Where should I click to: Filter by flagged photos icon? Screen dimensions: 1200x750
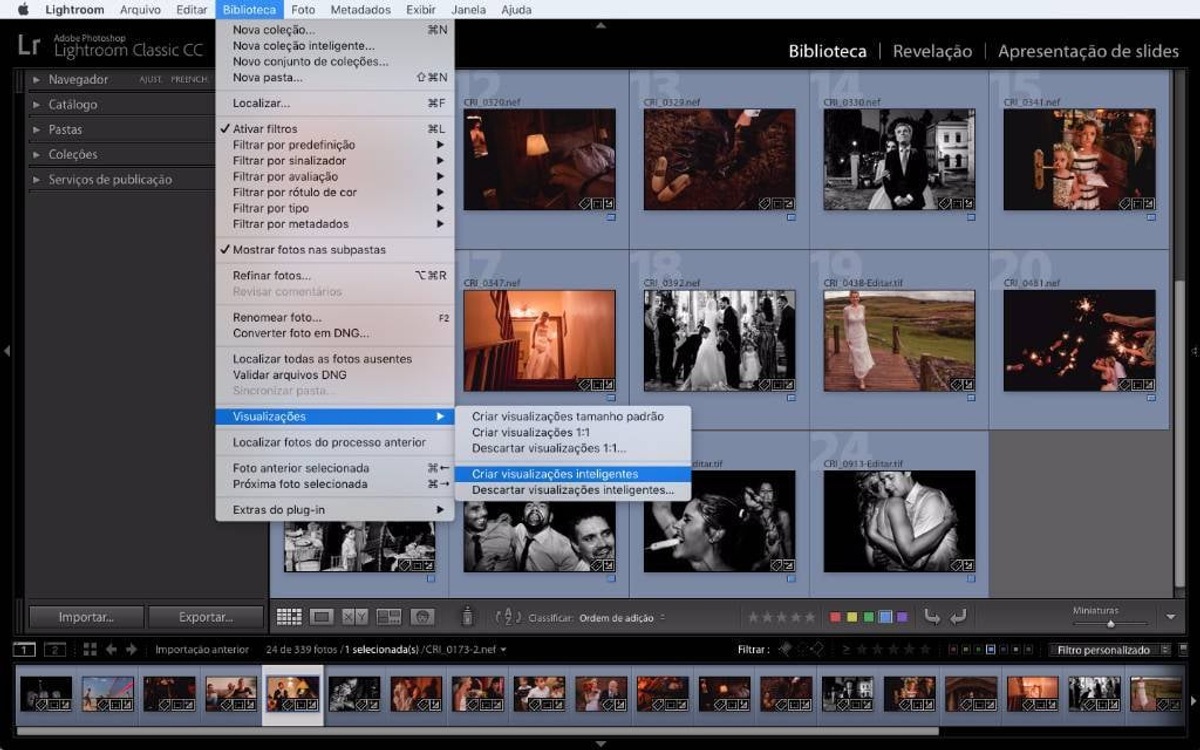(x=785, y=650)
